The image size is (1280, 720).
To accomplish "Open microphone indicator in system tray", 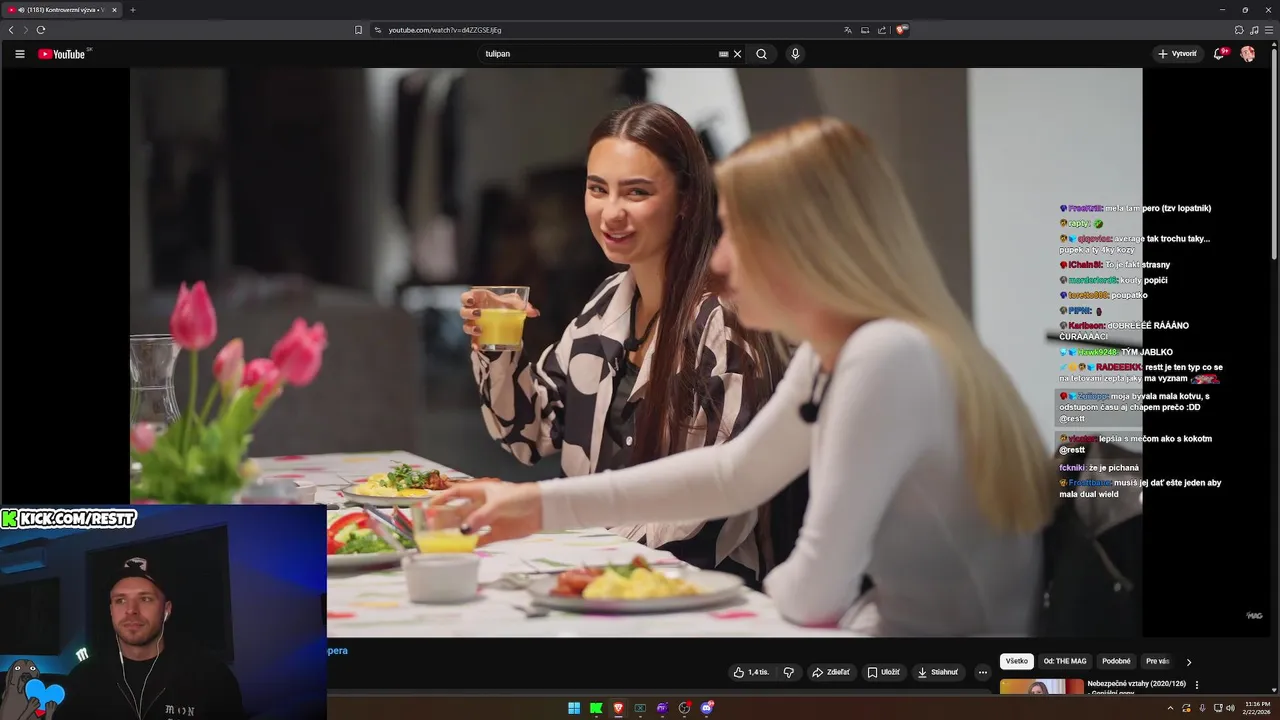I will coord(1202,708).
